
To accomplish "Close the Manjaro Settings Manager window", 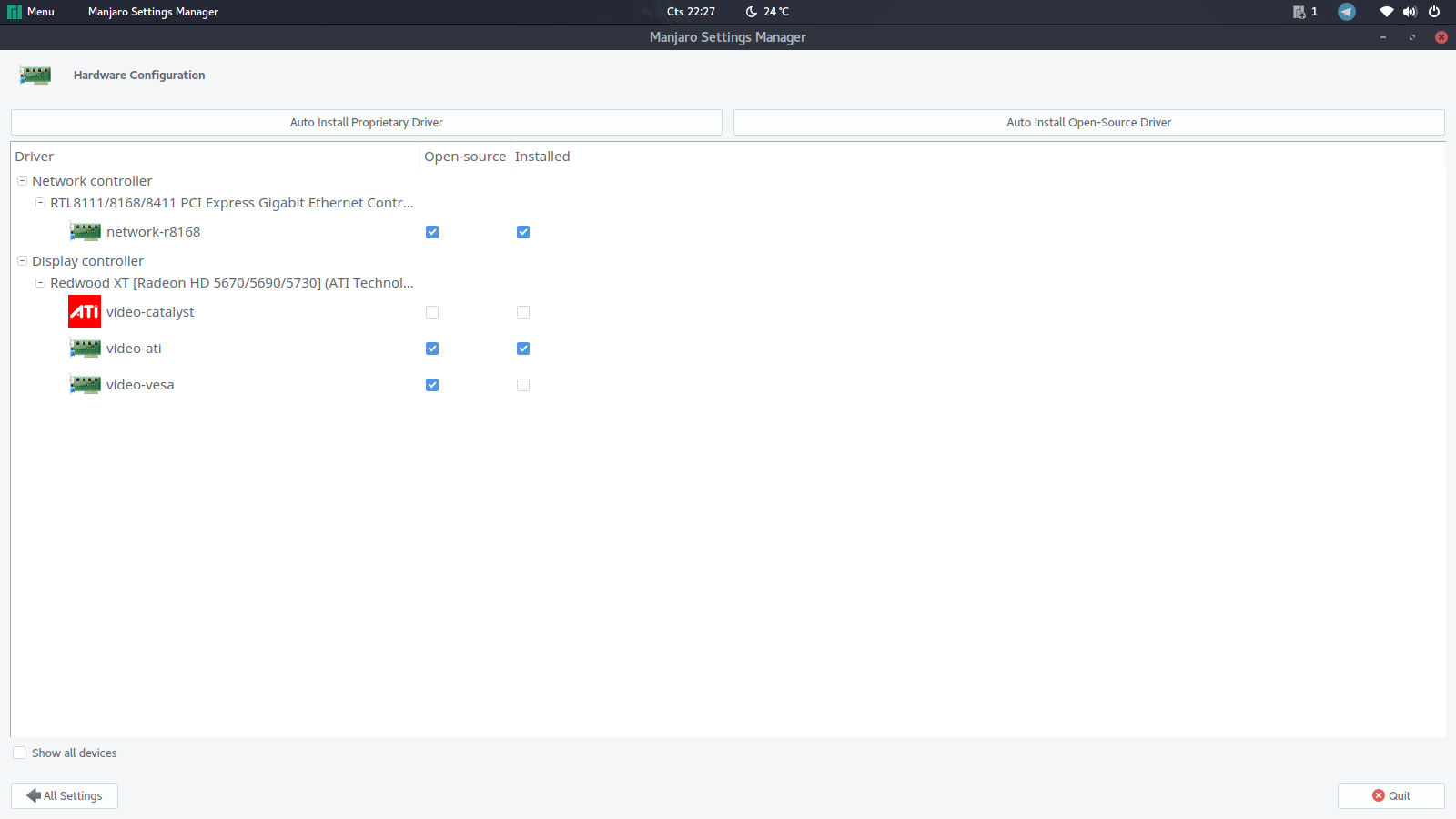I will tap(1441, 37).
